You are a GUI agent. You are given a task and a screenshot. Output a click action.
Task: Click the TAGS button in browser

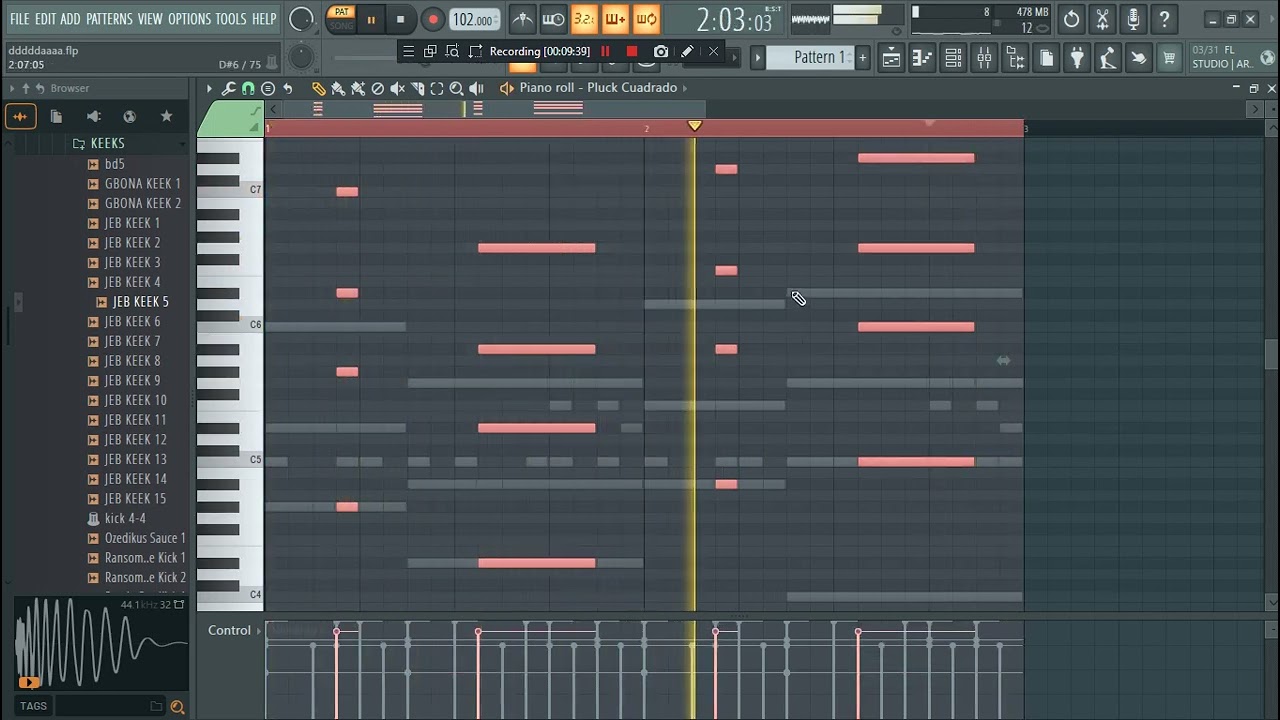[x=33, y=706]
